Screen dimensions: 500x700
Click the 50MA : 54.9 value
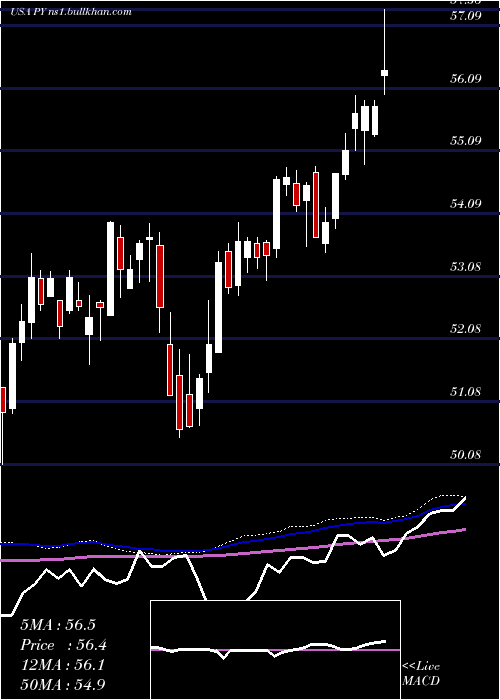coord(62,684)
